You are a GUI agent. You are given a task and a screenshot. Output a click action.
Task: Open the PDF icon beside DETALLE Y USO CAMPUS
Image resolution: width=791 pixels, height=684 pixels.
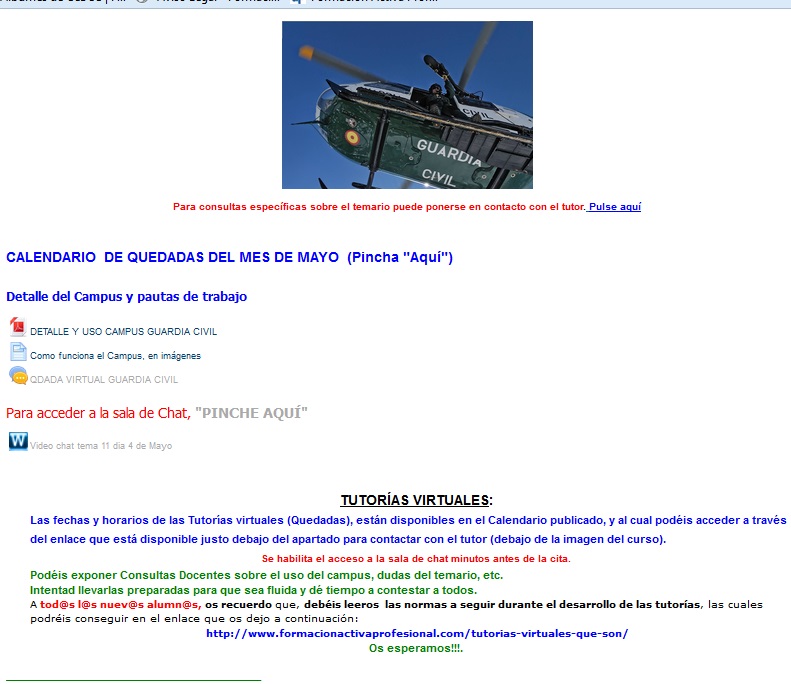point(18,327)
